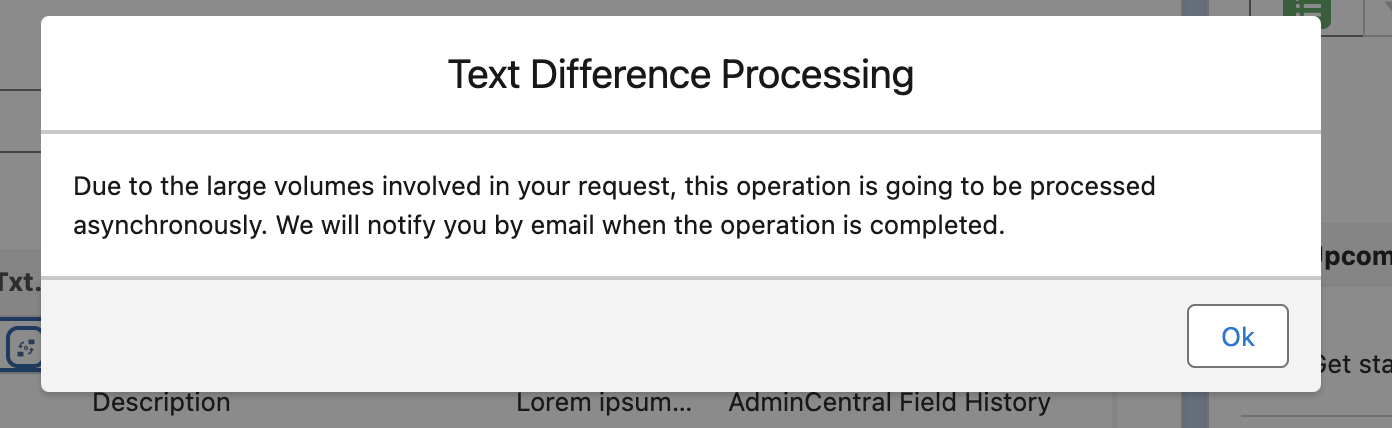The width and height of the screenshot is (1392, 428).
Task: Click the dimmed backdrop left of the dialog title
Action: pyautogui.click(x=20, y=60)
